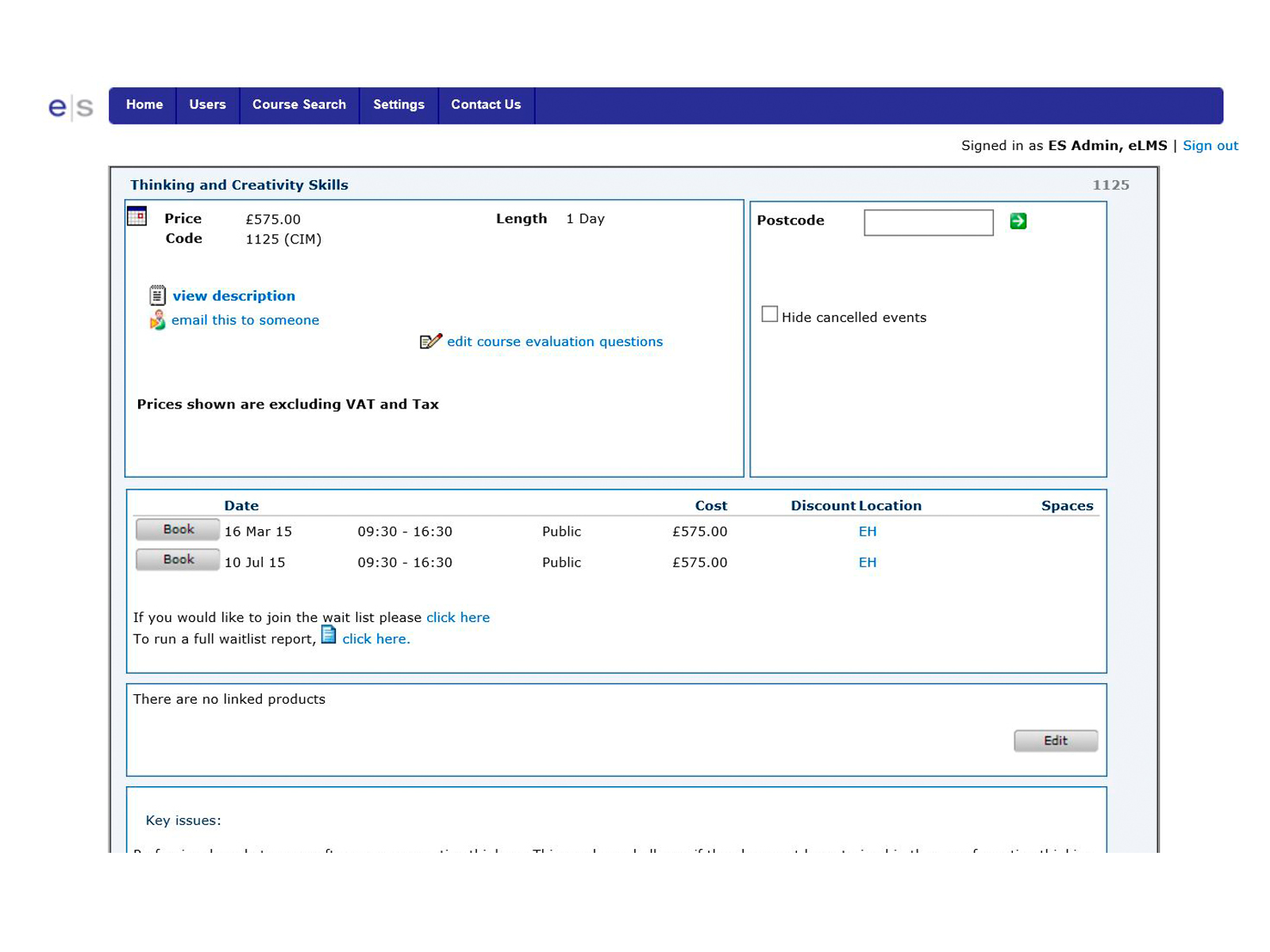Click the Thinking and Creativity Skills title

(x=239, y=185)
